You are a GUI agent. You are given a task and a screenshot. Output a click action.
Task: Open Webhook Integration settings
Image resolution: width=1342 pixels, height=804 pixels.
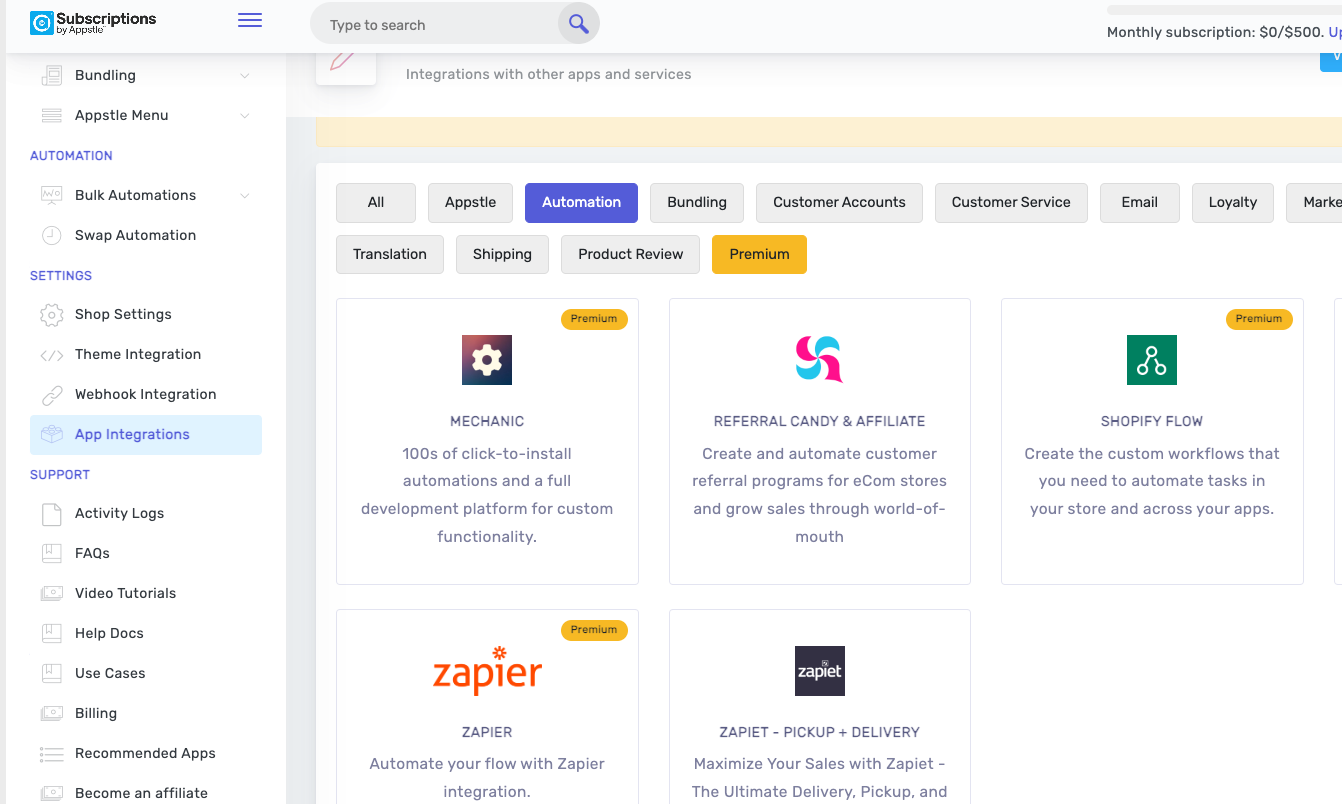coord(145,395)
